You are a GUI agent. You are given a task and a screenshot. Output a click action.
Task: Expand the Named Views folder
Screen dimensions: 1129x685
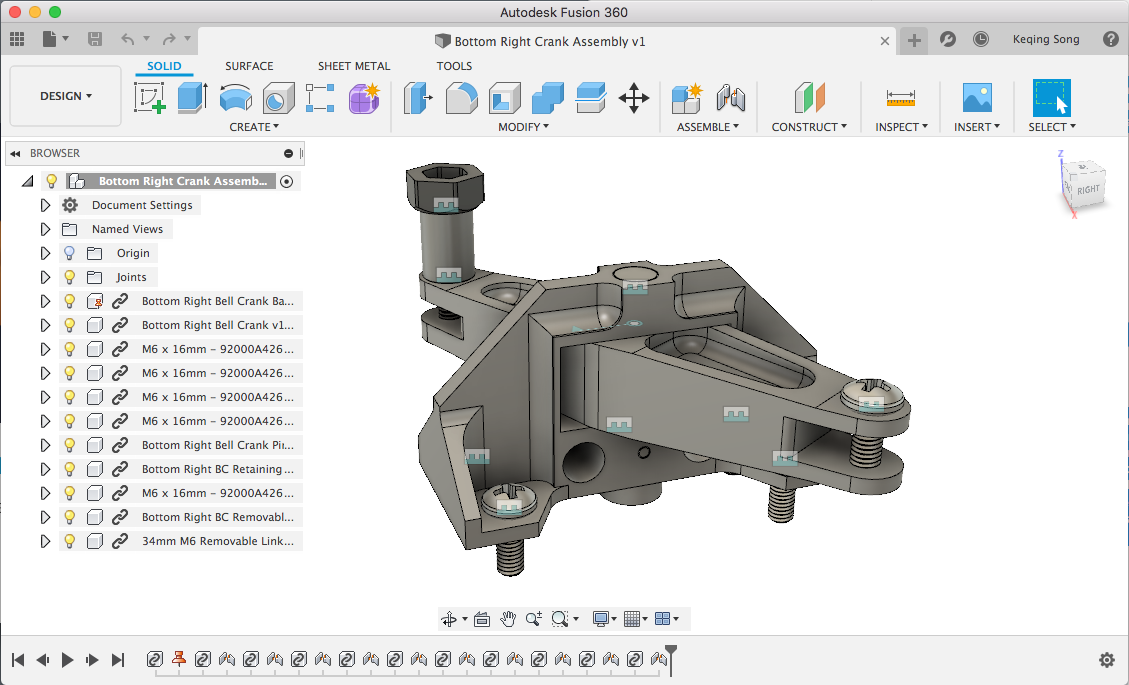[45, 229]
